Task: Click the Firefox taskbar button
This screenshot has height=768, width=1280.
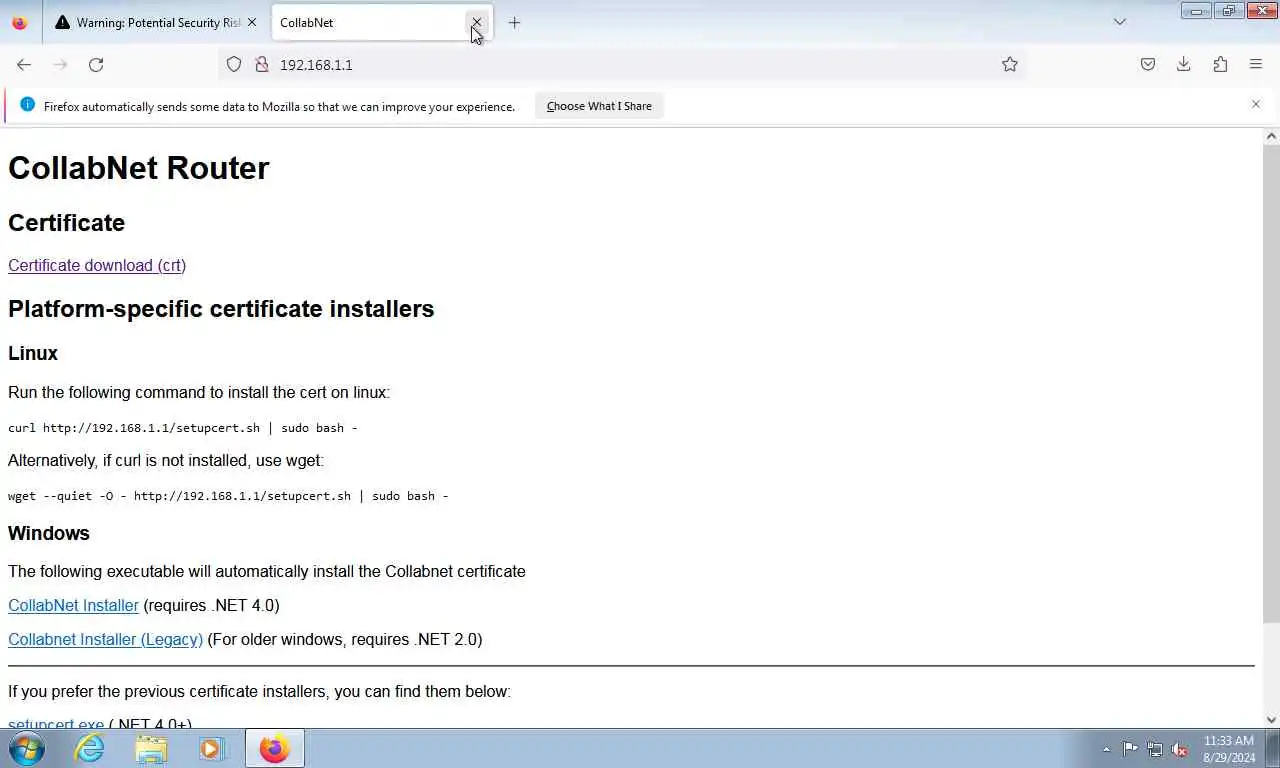Action: (274, 748)
